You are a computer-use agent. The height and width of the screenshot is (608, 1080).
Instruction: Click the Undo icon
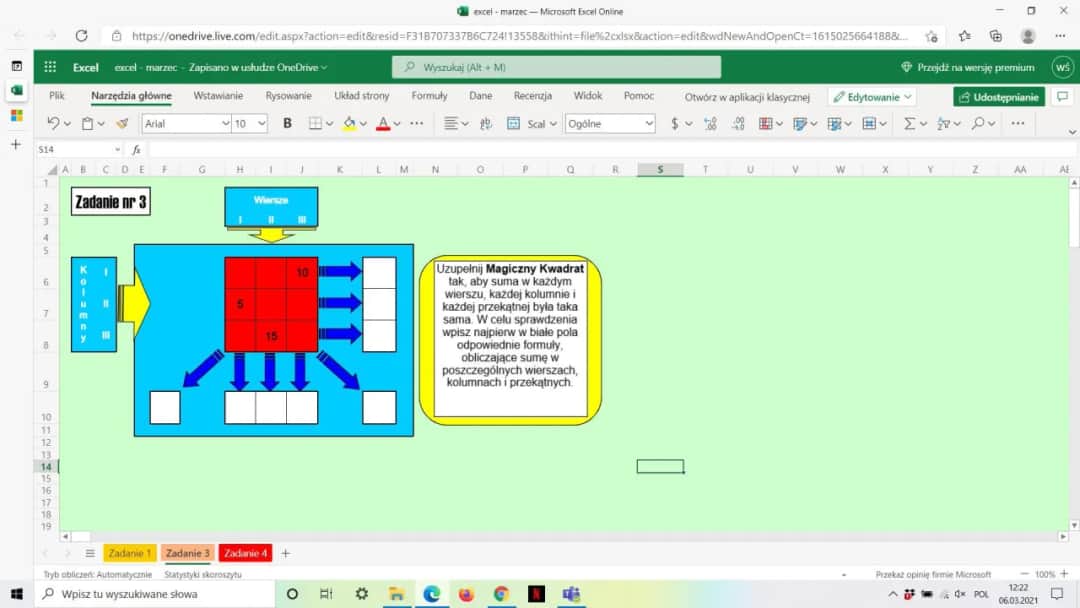(52, 123)
